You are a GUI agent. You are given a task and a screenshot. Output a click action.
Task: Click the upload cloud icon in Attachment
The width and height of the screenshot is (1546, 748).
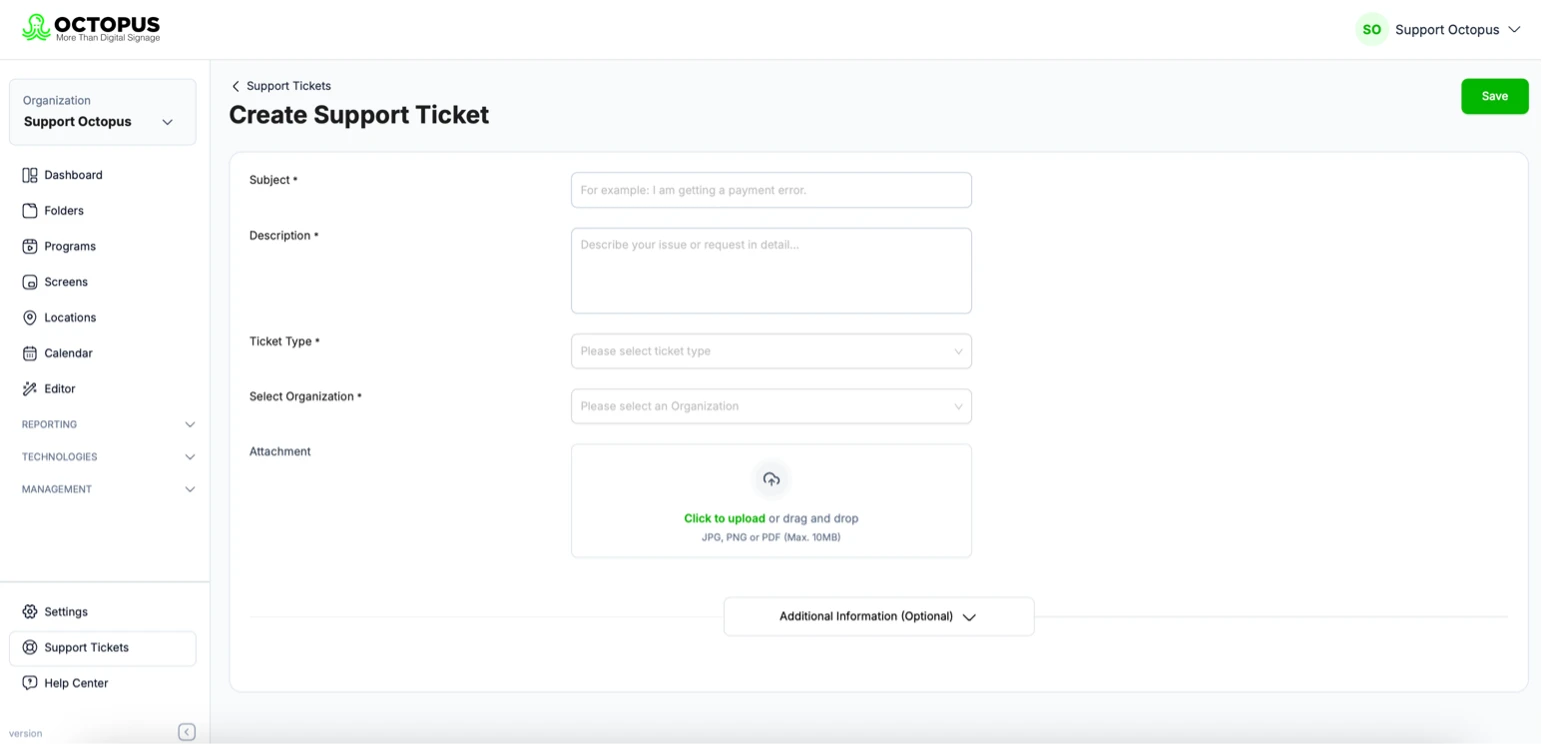click(x=773, y=481)
